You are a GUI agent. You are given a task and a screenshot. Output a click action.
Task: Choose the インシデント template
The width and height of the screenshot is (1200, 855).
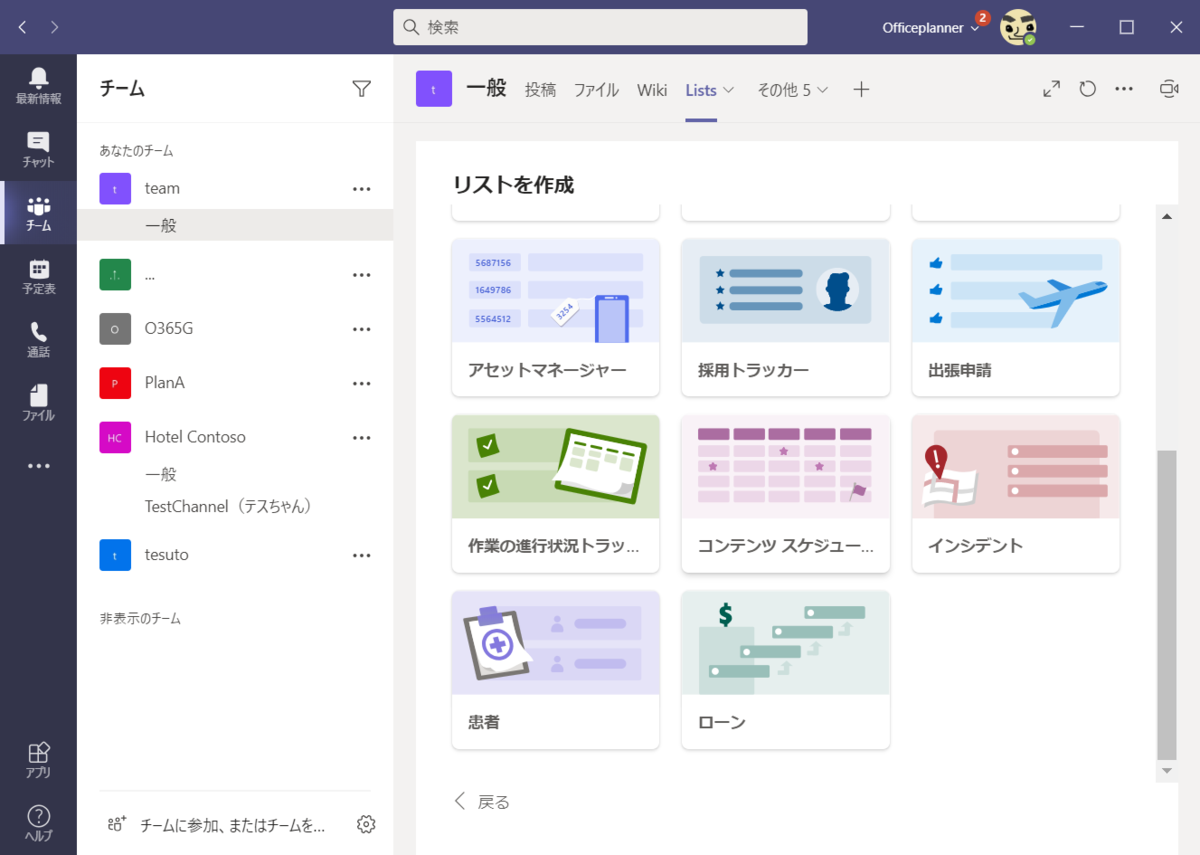pyautogui.click(x=1015, y=494)
